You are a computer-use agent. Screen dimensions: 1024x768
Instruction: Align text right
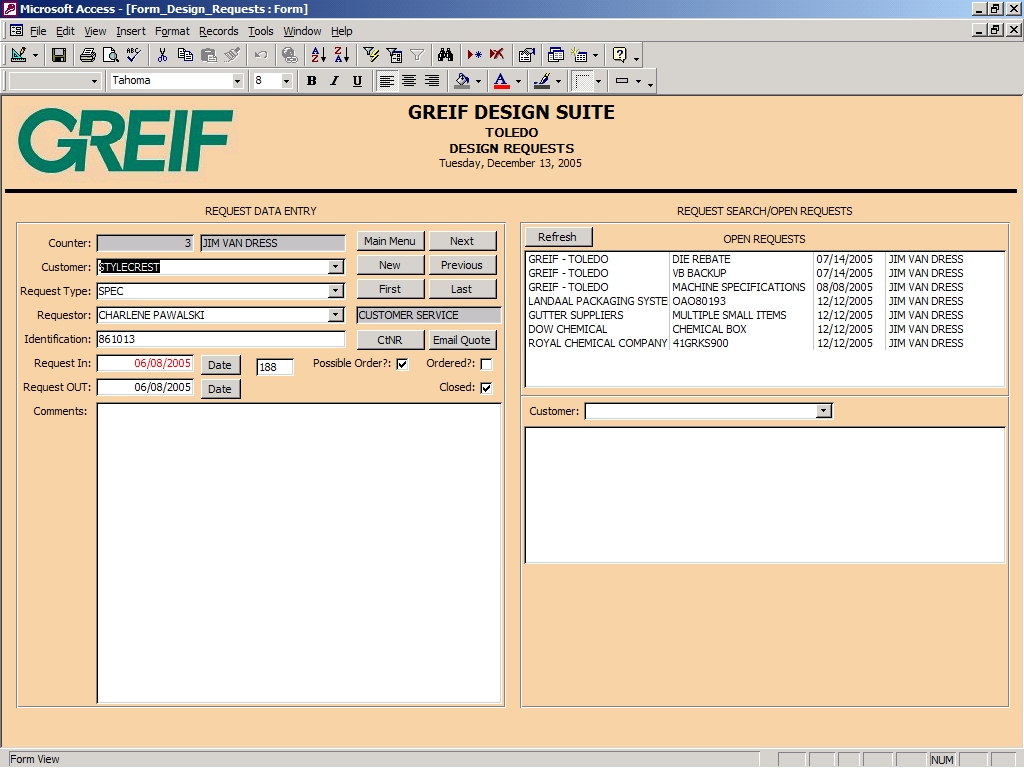(x=432, y=81)
